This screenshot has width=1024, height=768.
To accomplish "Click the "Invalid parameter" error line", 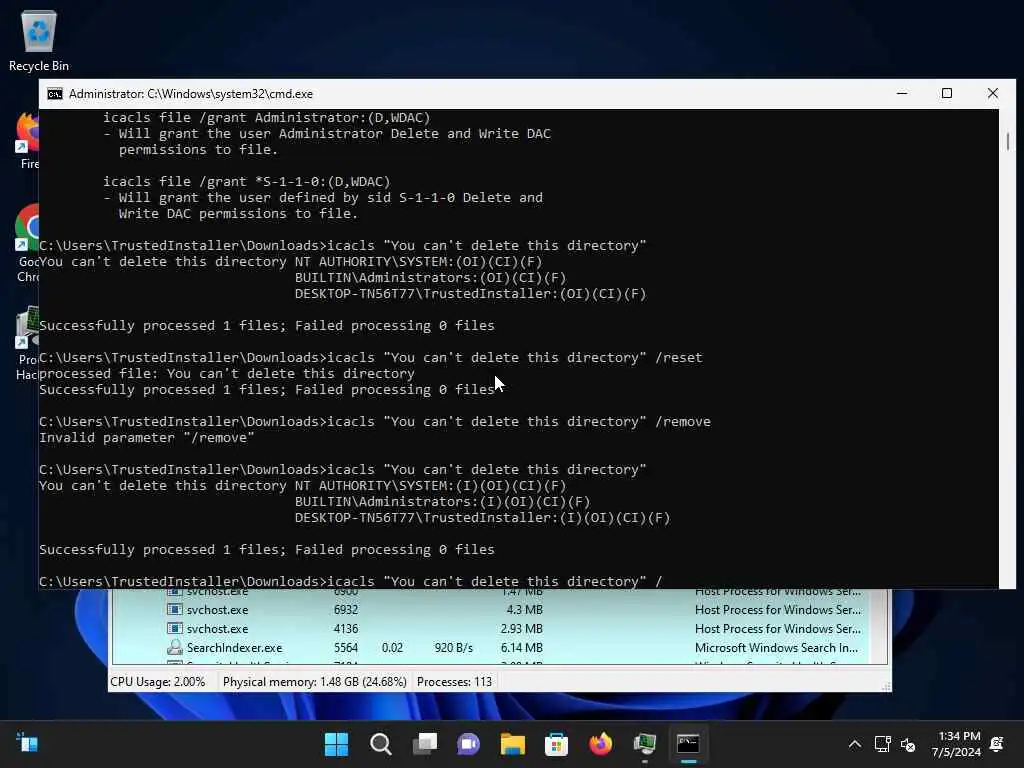I will click(147, 438).
